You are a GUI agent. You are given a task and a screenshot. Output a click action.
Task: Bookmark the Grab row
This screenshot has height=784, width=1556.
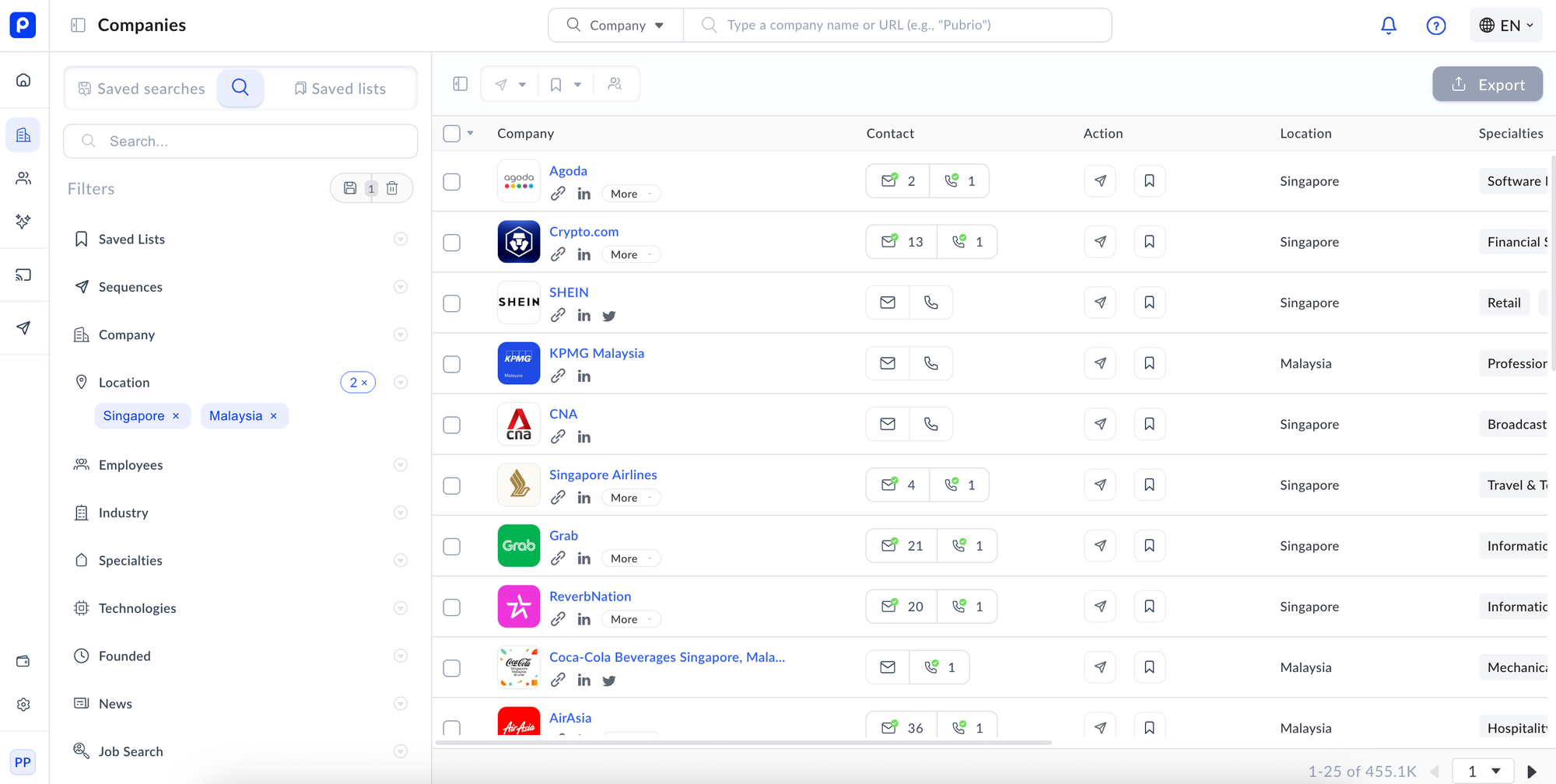click(1149, 546)
